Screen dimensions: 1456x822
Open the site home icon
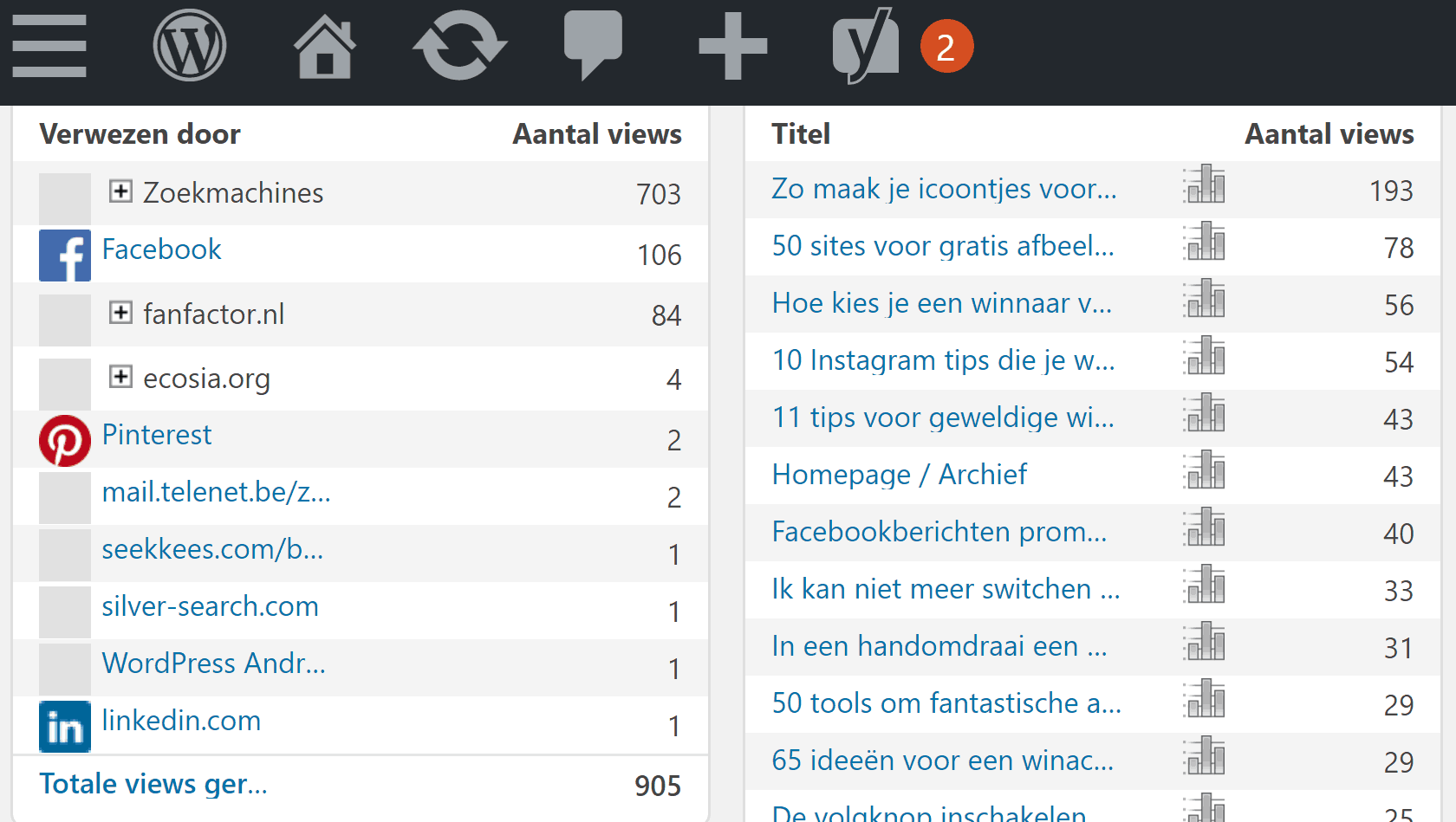coord(324,46)
